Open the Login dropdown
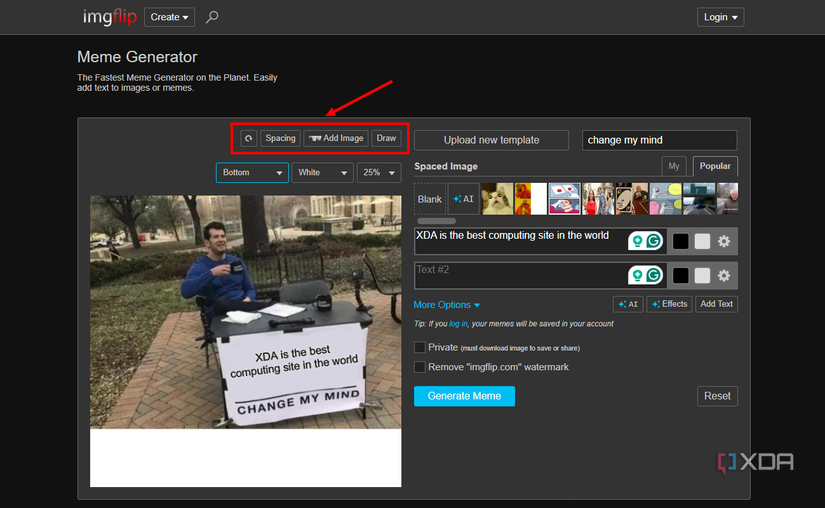Screen dimensions: 825x508 point(720,17)
